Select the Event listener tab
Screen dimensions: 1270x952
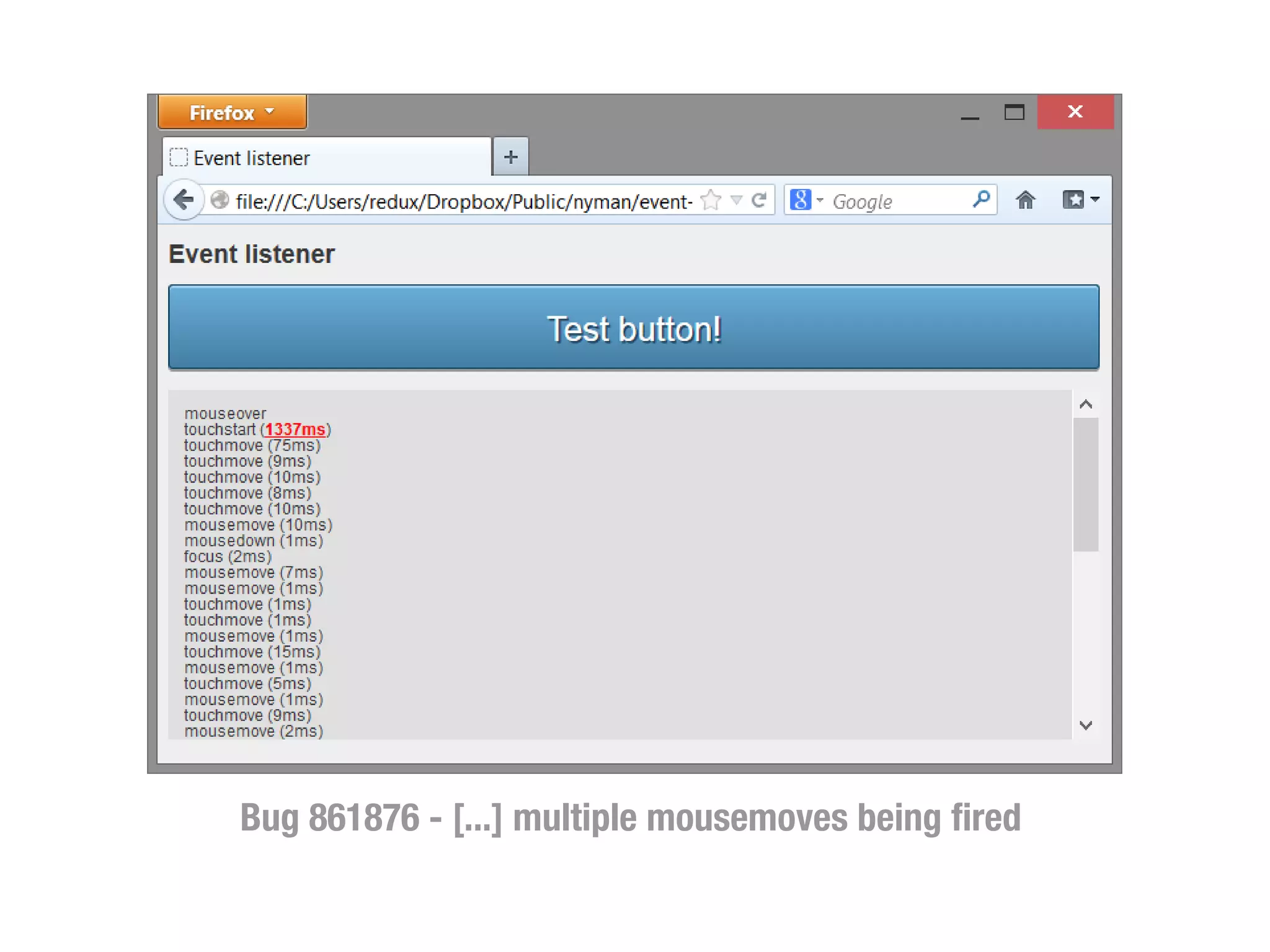point(327,158)
